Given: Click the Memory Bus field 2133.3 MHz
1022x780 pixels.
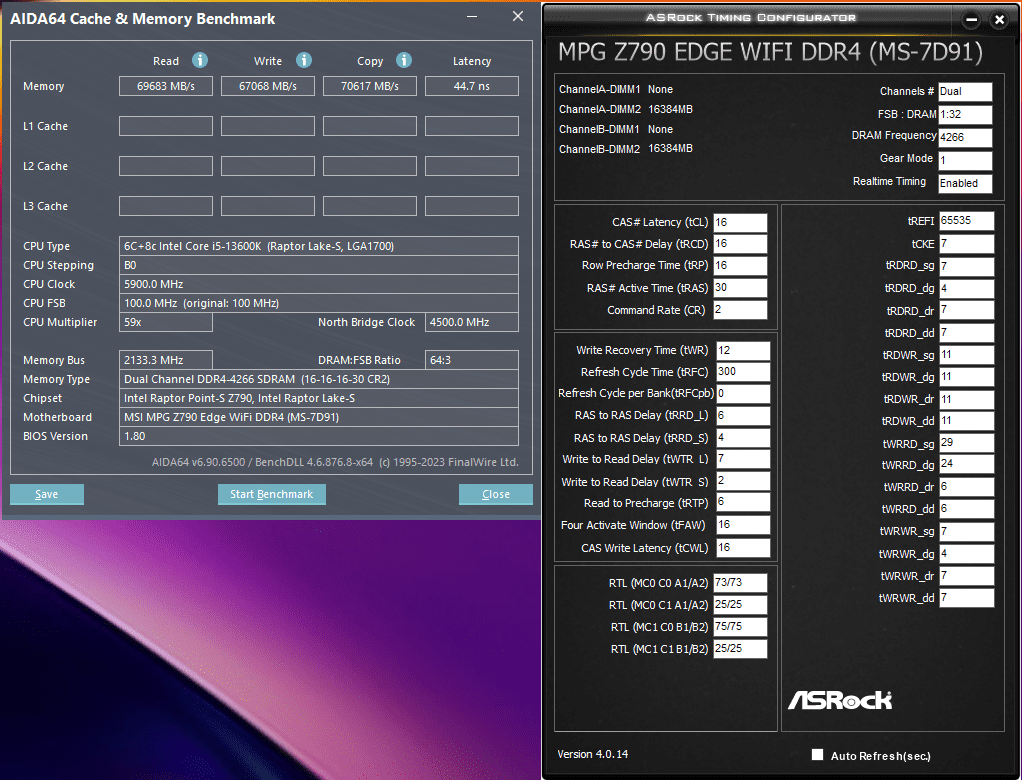Looking at the screenshot, I should (x=166, y=360).
